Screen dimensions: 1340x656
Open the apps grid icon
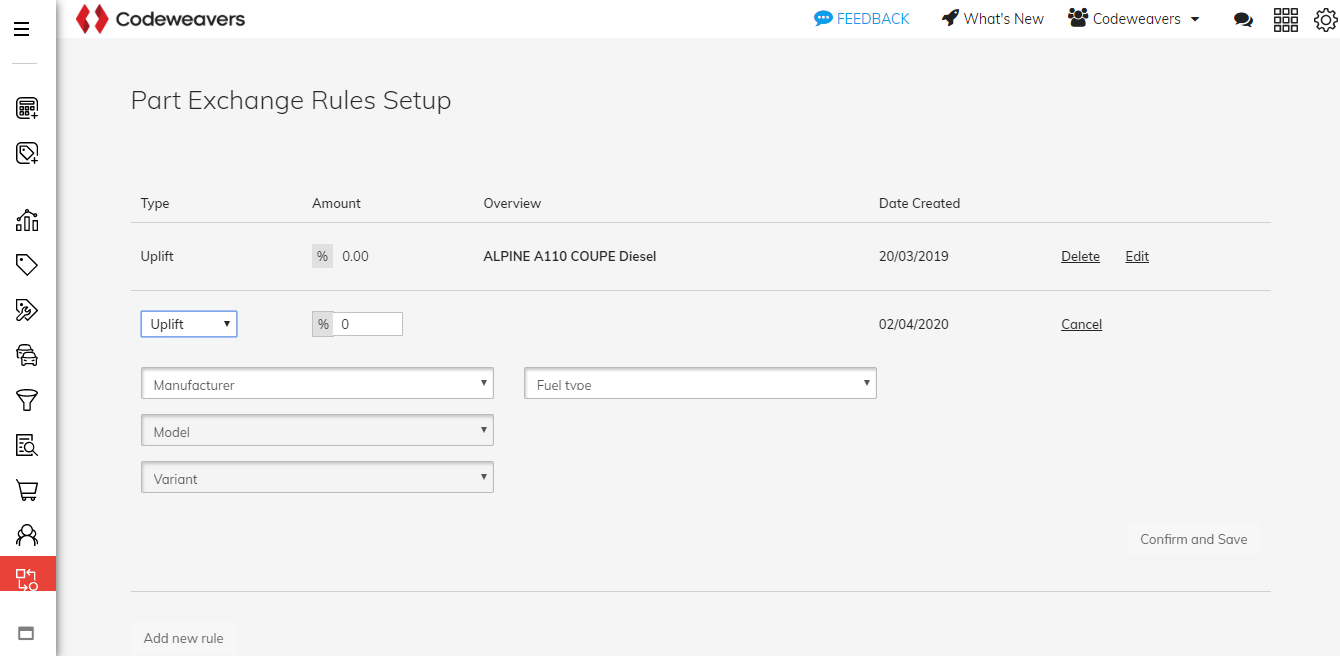(x=1285, y=19)
